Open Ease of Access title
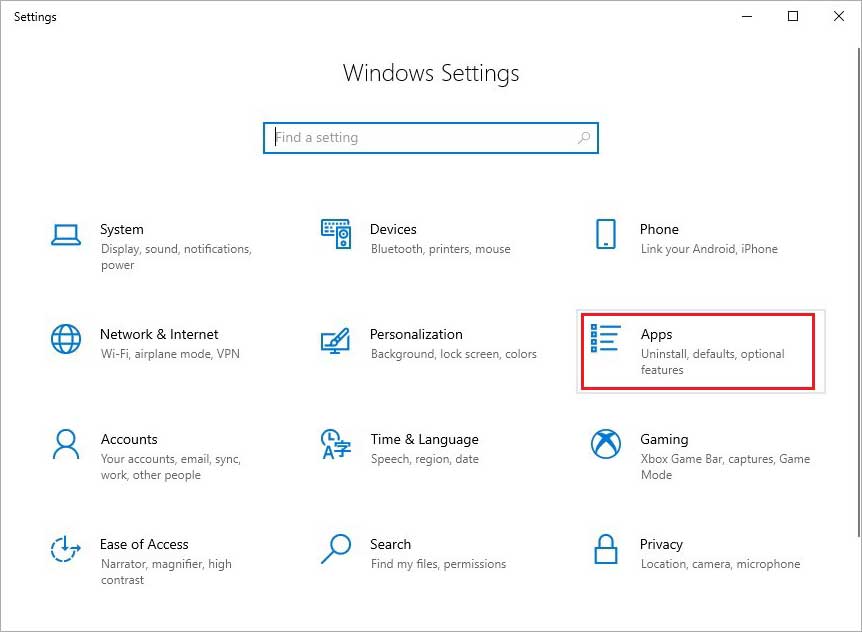 (144, 544)
